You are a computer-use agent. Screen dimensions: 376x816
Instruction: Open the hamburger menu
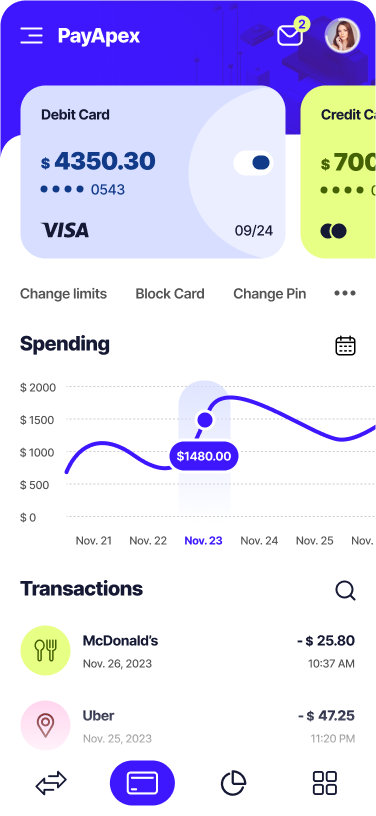pyautogui.click(x=32, y=35)
